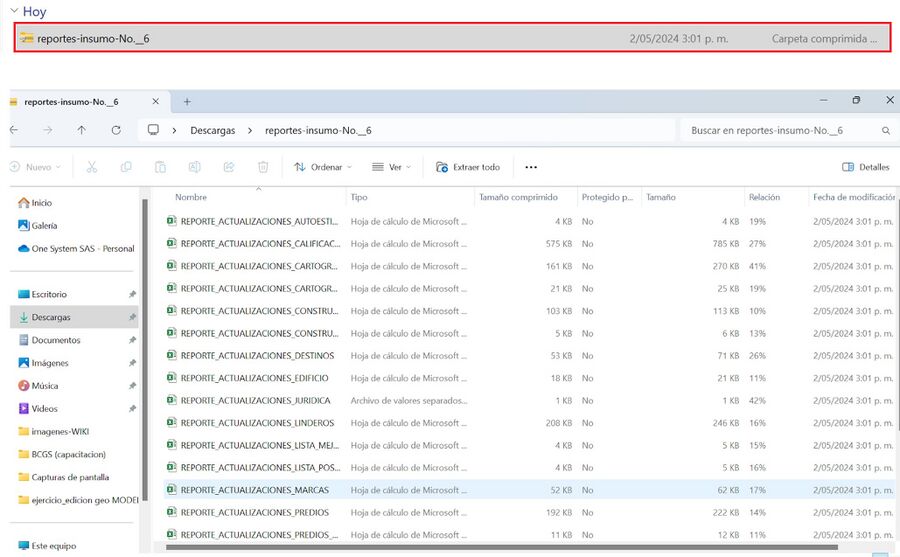Image resolution: width=900 pixels, height=557 pixels.
Task: Collapse the Hoy group chevron
Action: point(14,11)
